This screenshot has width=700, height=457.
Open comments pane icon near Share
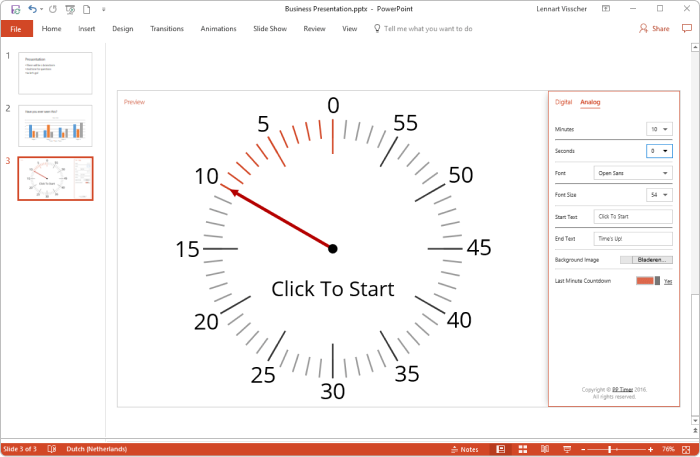point(687,29)
